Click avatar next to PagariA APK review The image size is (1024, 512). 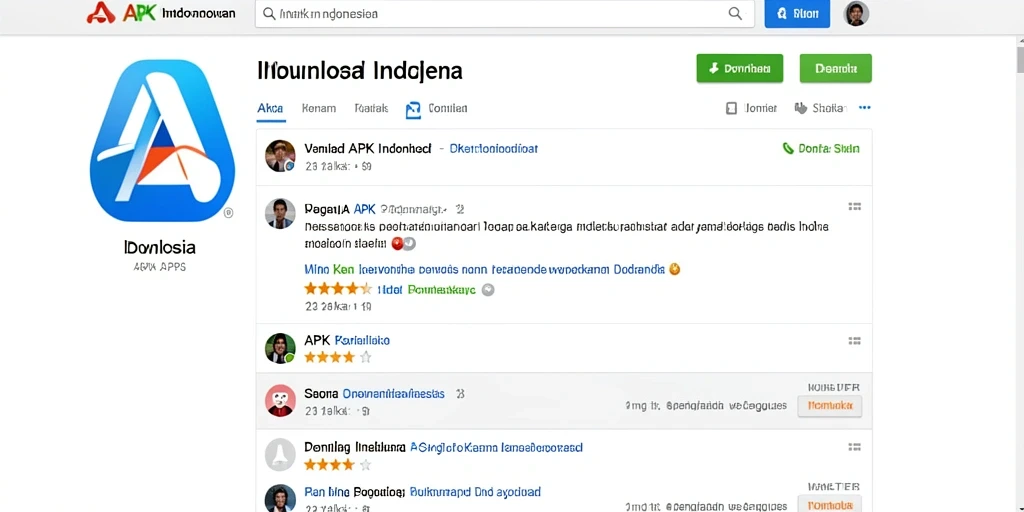pos(280,214)
